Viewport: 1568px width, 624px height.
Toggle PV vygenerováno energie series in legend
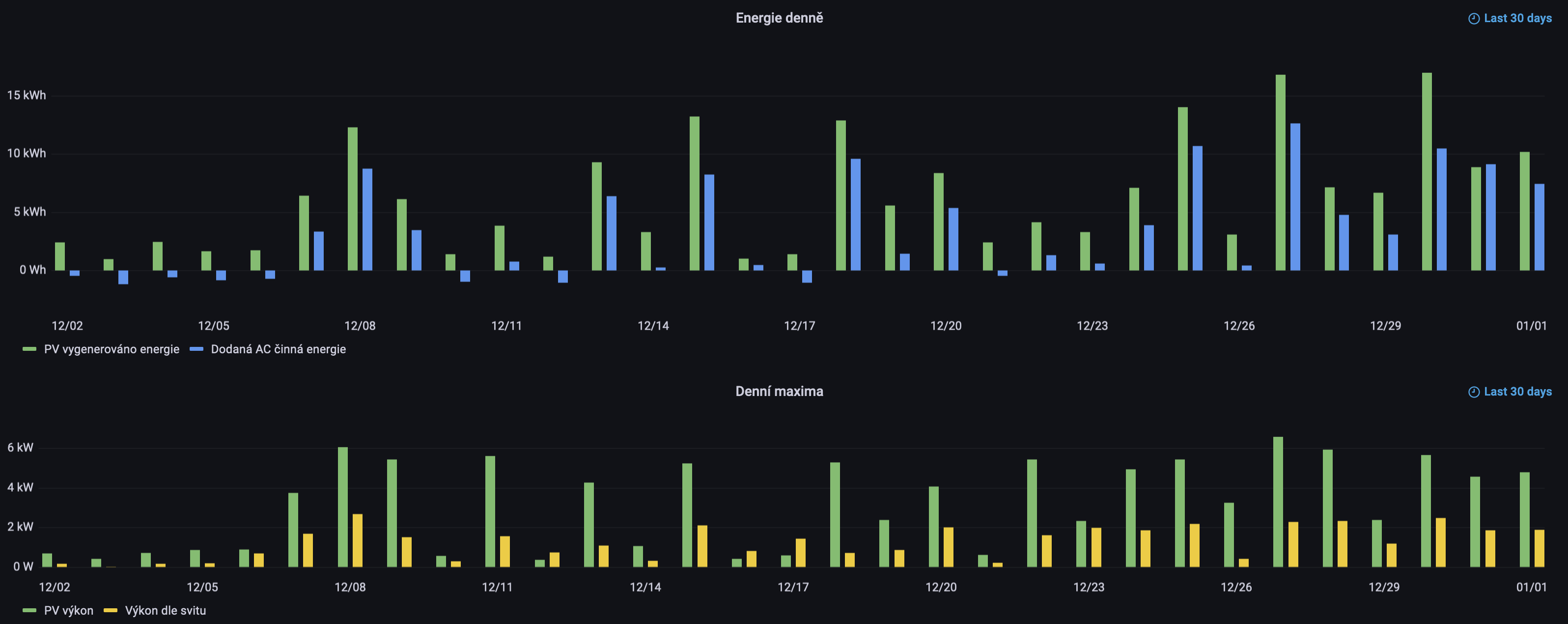[x=112, y=349]
